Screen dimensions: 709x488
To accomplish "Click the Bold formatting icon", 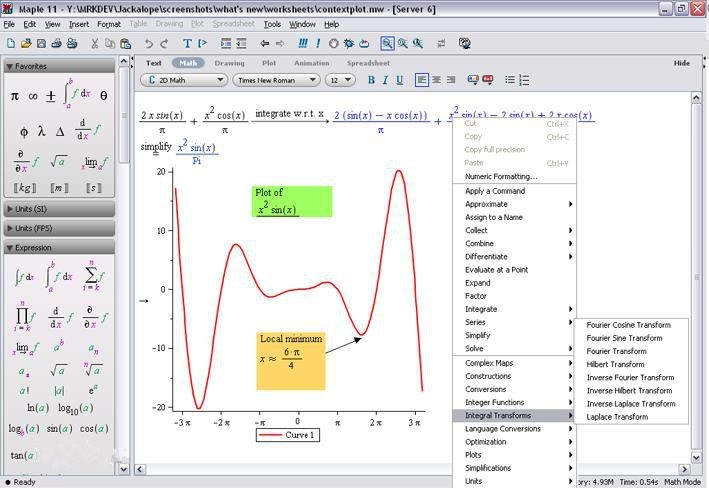I will pos(371,80).
